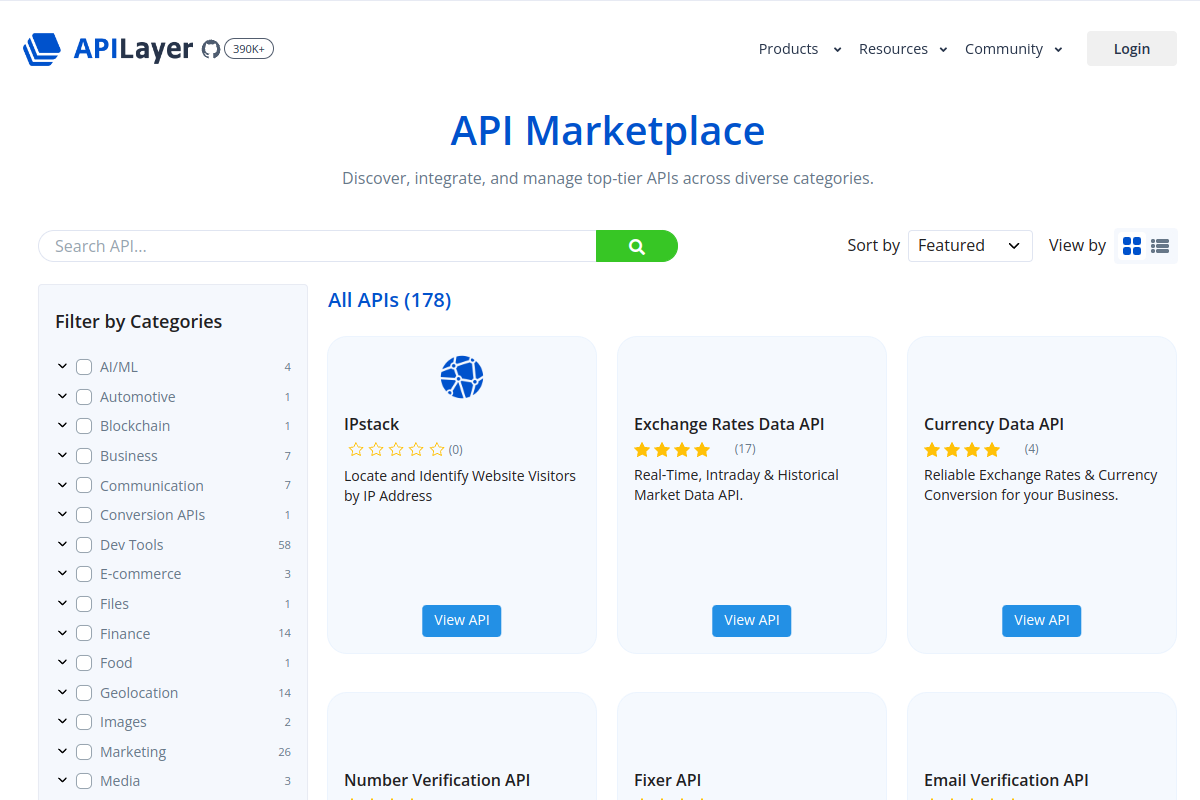Check the Blockchain category checkbox
The image size is (1200, 800).
[84, 426]
